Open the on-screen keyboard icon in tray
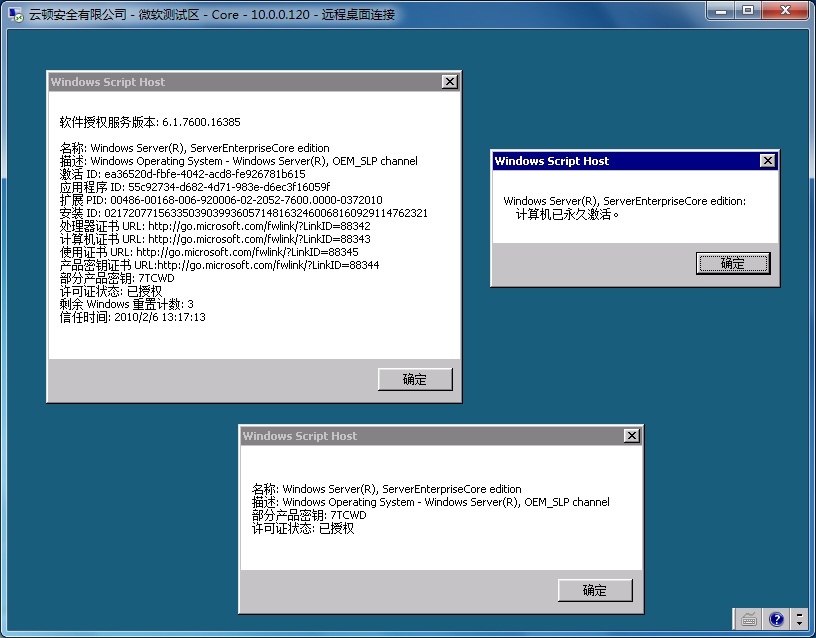The width and height of the screenshot is (816, 638). (748, 619)
